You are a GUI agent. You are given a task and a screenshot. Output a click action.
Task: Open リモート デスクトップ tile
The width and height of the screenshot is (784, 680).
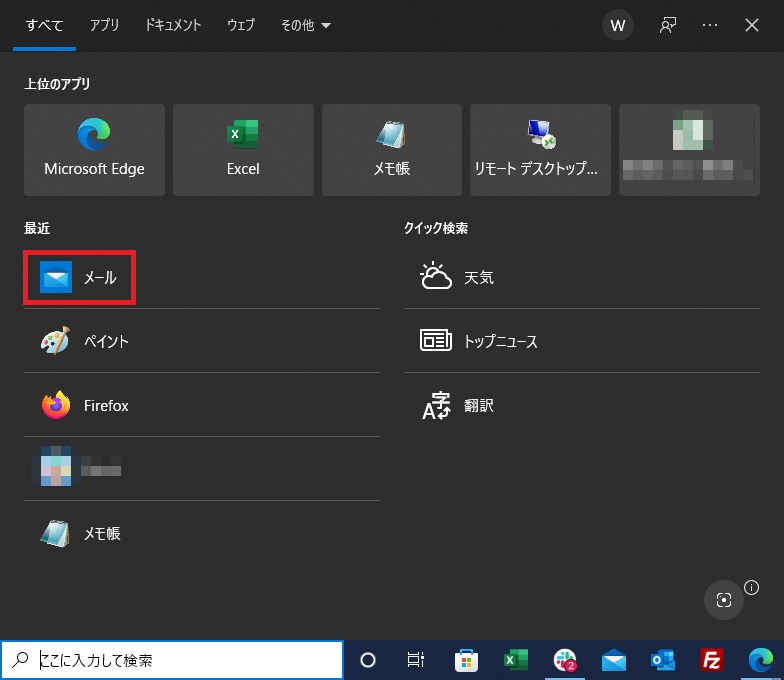(x=540, y=150)
